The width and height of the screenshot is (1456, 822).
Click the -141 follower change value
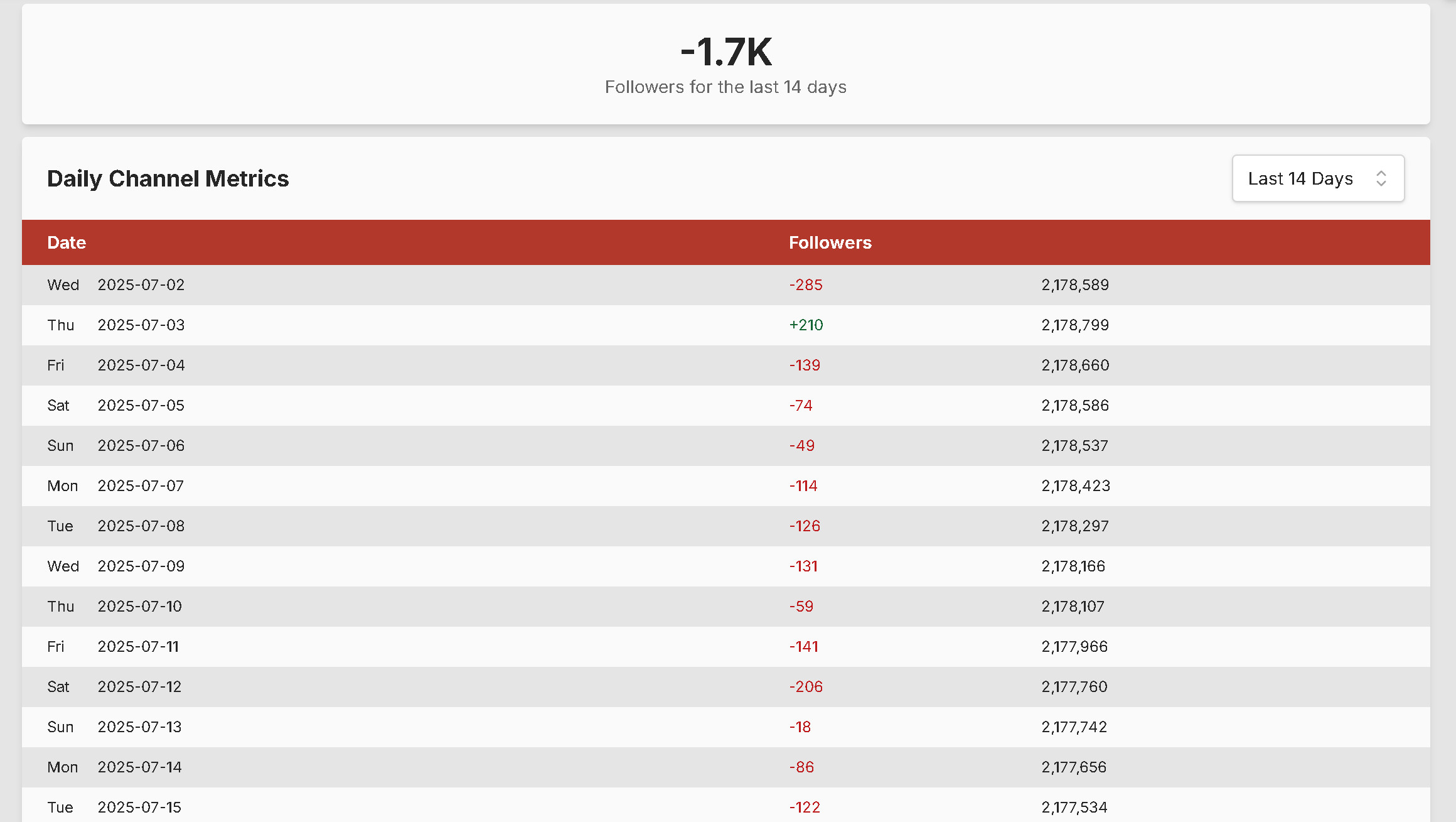[x=804, y=646]
